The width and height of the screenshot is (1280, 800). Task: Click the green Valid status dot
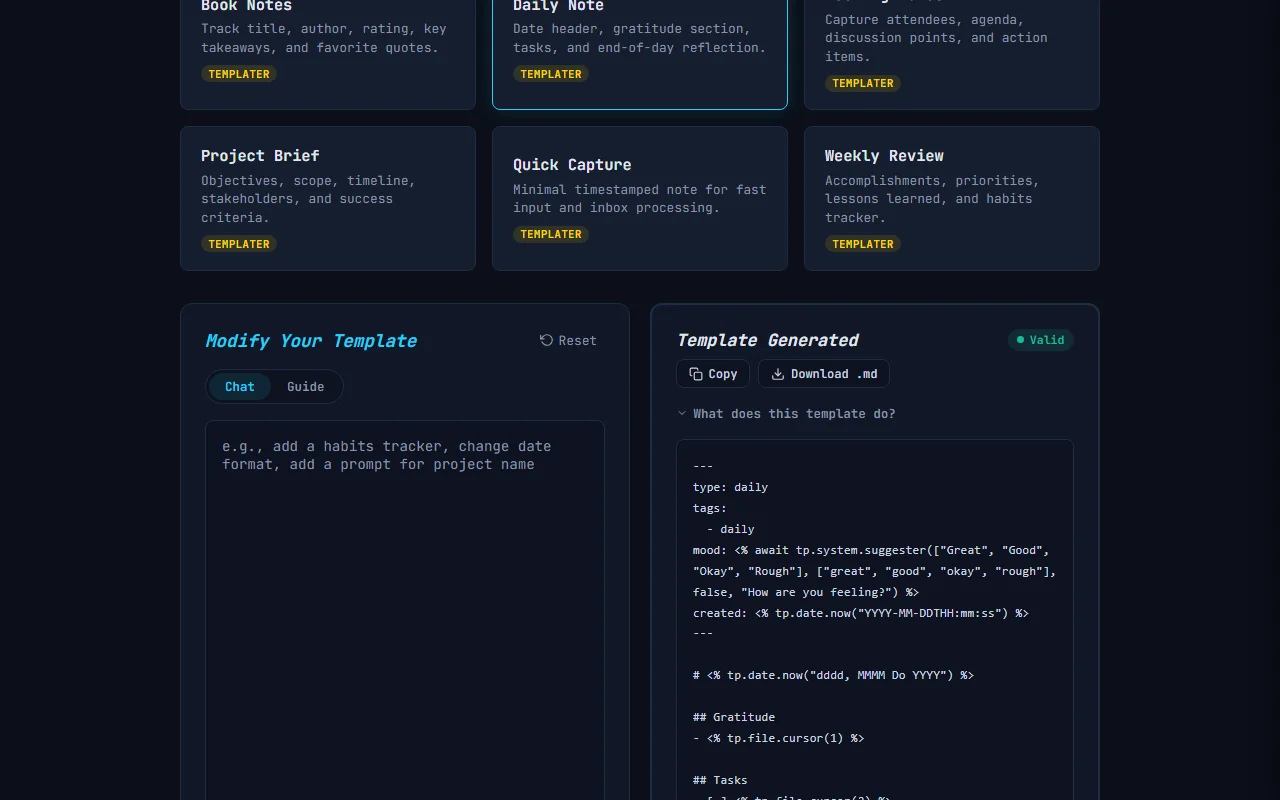click(1021, 340)
